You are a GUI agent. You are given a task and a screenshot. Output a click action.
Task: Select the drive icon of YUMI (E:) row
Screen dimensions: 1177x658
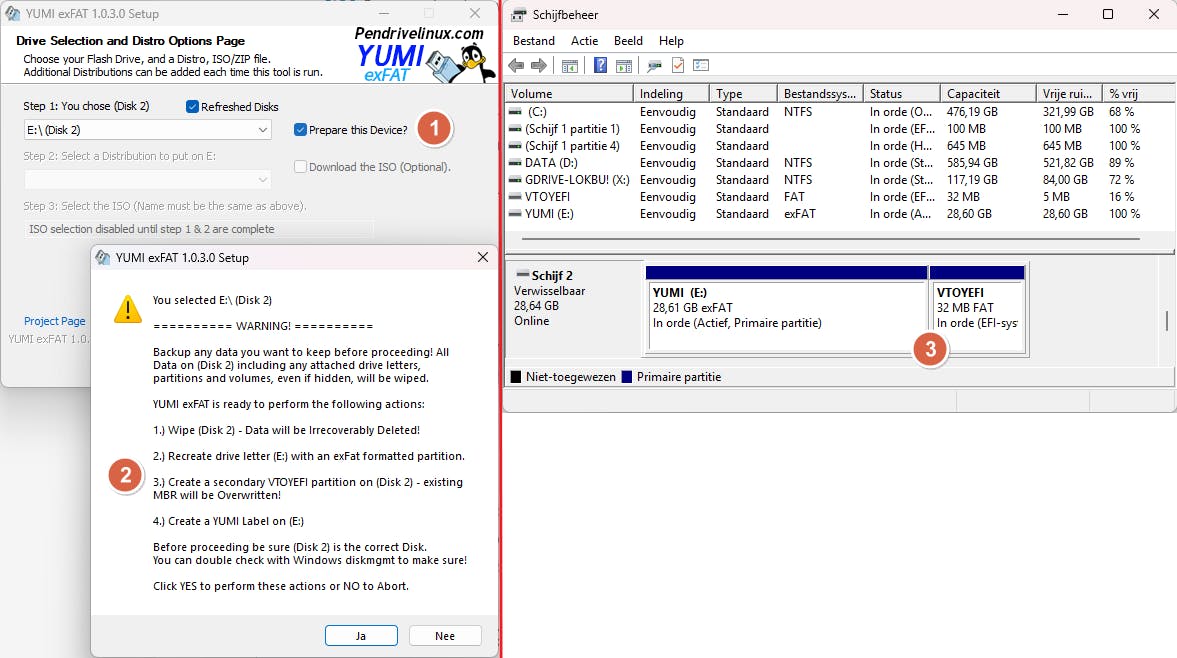515,214
